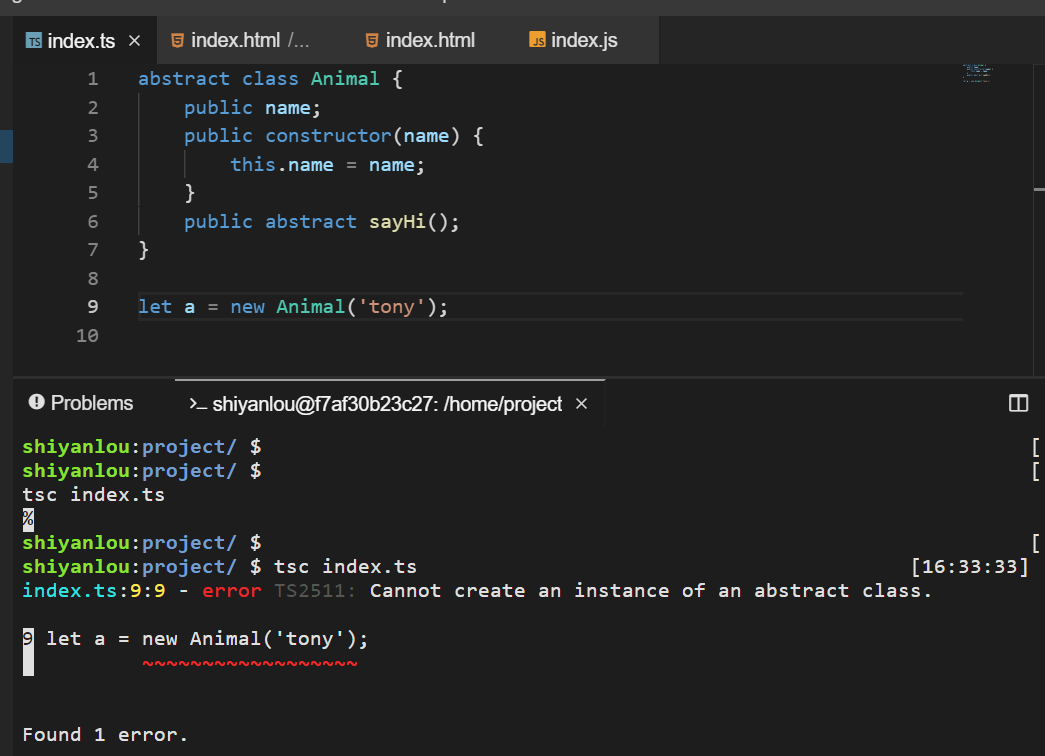The width and height of the screenshot is (1045, 756).
Task: Click line number 9 in the gutter
Action: pyautogui.click(x=93, y=307)
